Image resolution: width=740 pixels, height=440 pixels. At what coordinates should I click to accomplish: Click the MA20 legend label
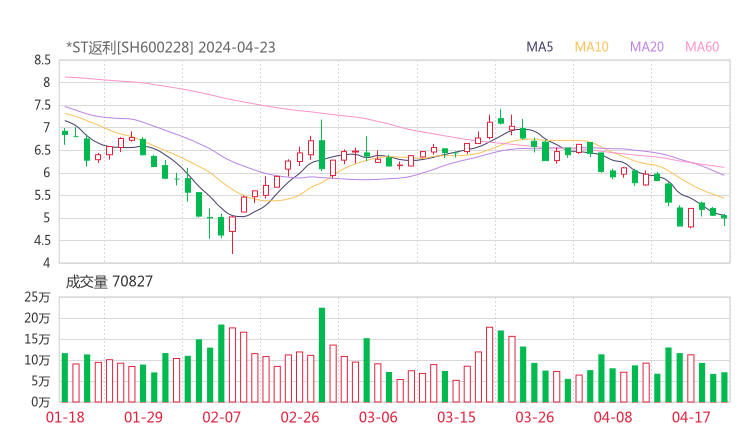click(x=647, y=47)
